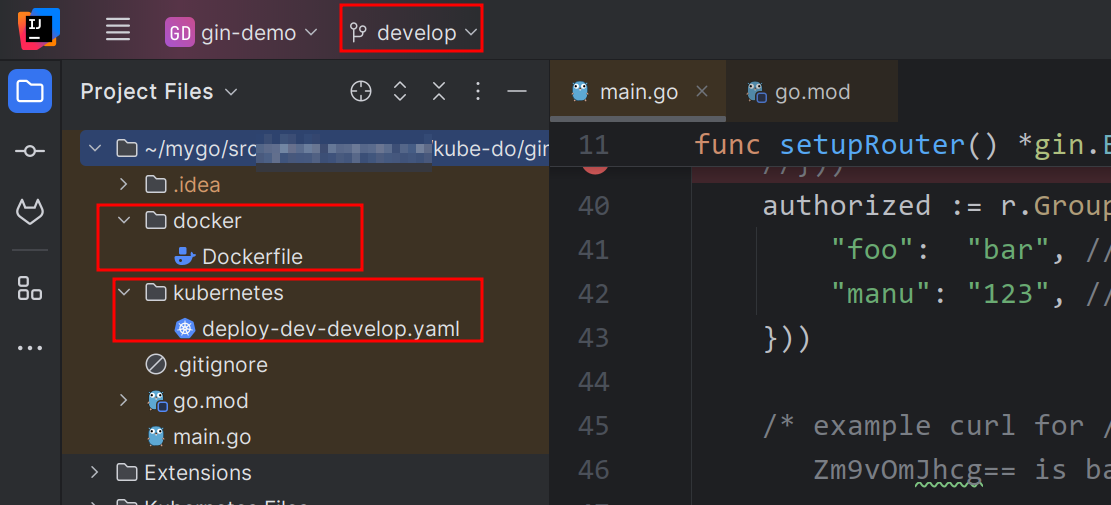Open the Commit tool window
The height and width of the screenshot is (505, 1111).
click(30, 151)
